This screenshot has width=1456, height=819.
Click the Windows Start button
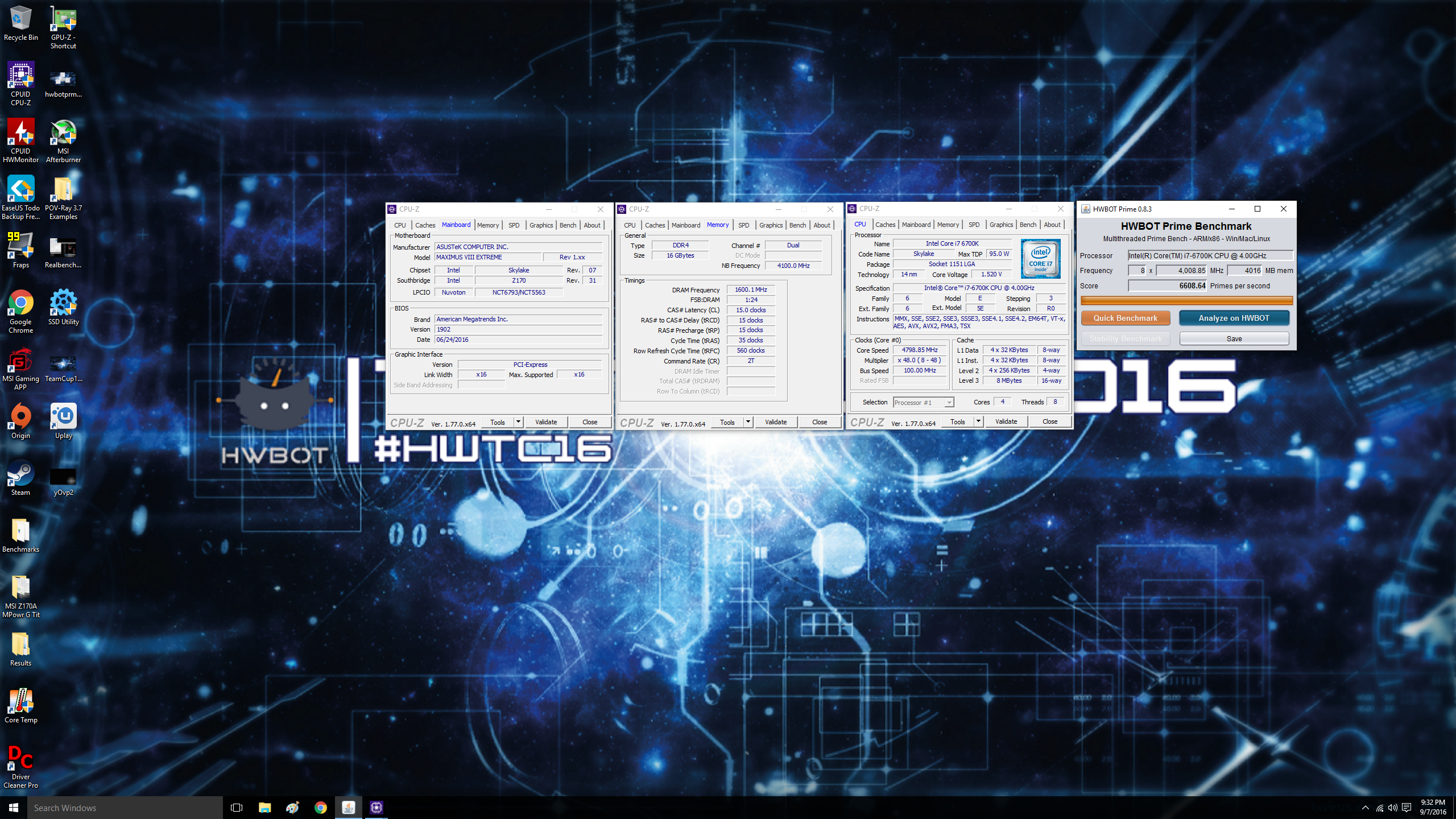(x=14, y=808)
